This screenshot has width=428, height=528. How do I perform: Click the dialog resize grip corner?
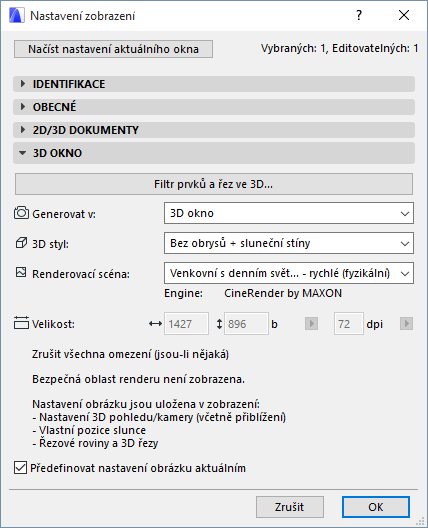coord(420,521)
